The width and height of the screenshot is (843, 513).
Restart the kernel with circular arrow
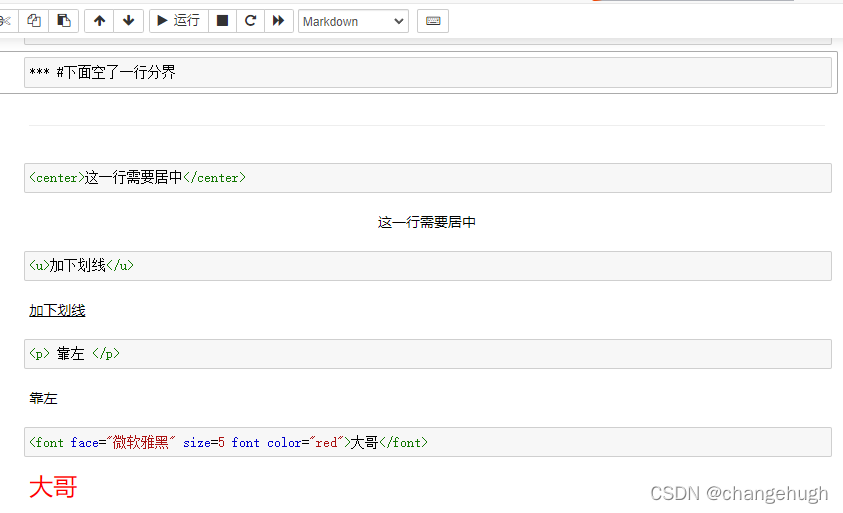point(251,21)
